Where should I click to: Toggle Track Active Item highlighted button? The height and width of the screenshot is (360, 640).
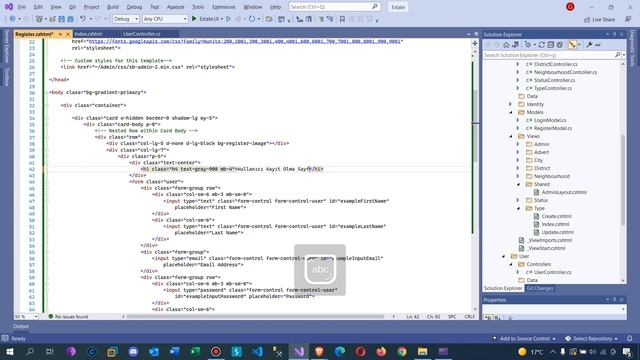pos(572,45)
